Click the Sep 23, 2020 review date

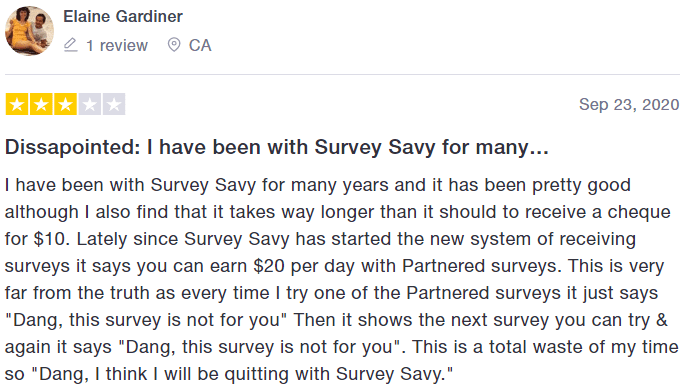click(629, 105)
